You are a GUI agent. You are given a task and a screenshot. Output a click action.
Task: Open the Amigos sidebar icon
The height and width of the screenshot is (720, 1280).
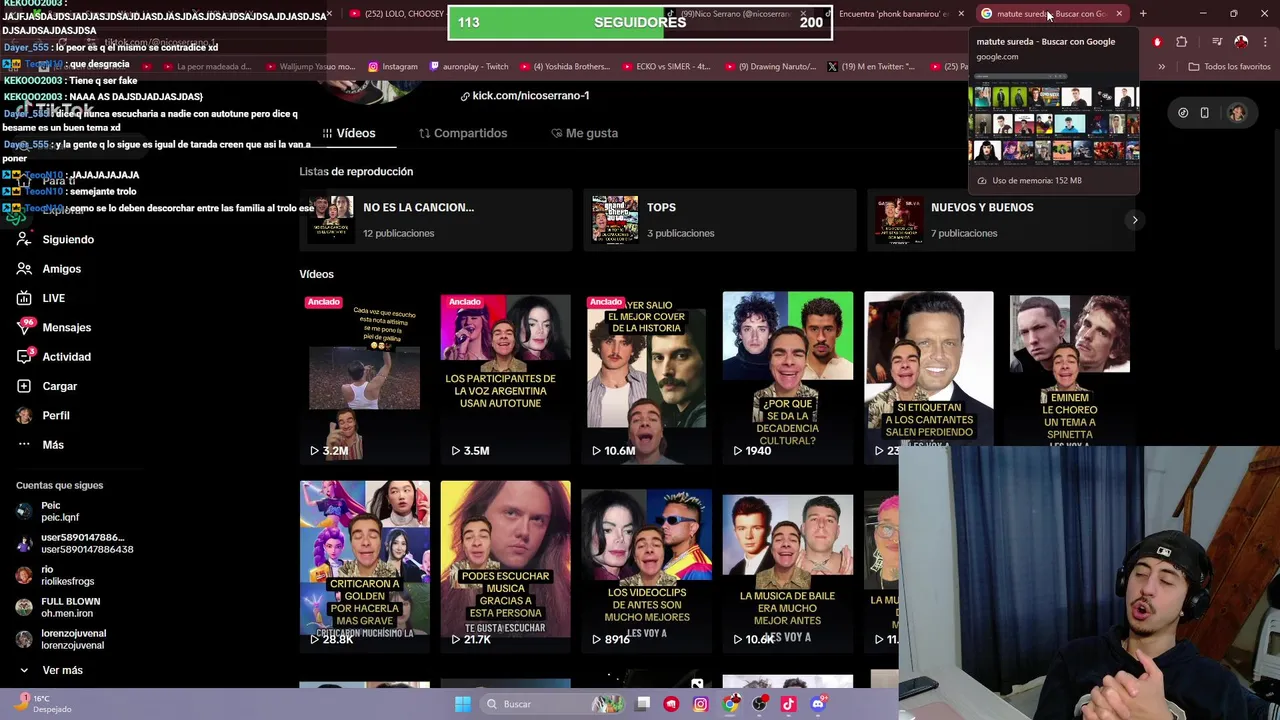(x=24, y=269)
